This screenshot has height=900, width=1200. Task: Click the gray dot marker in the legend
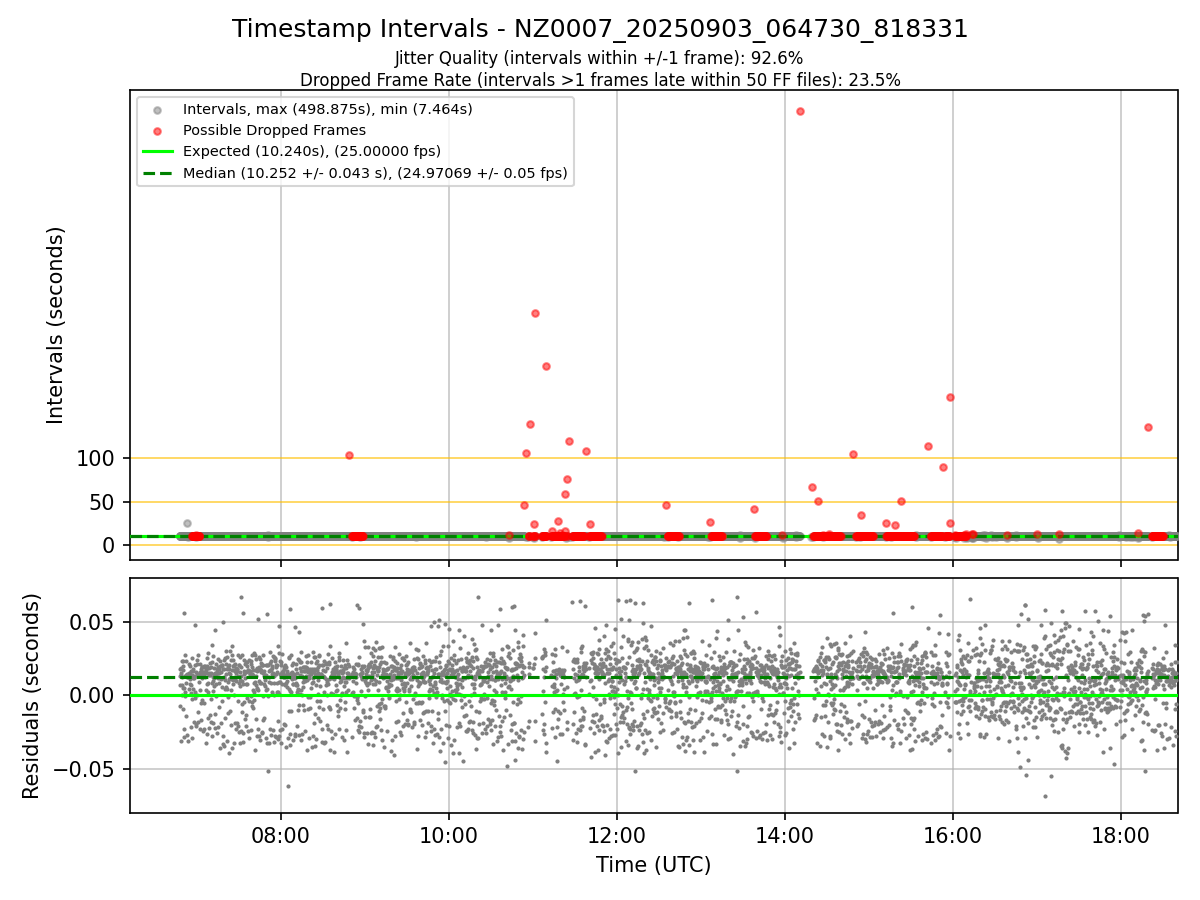[x=157, y=109]
